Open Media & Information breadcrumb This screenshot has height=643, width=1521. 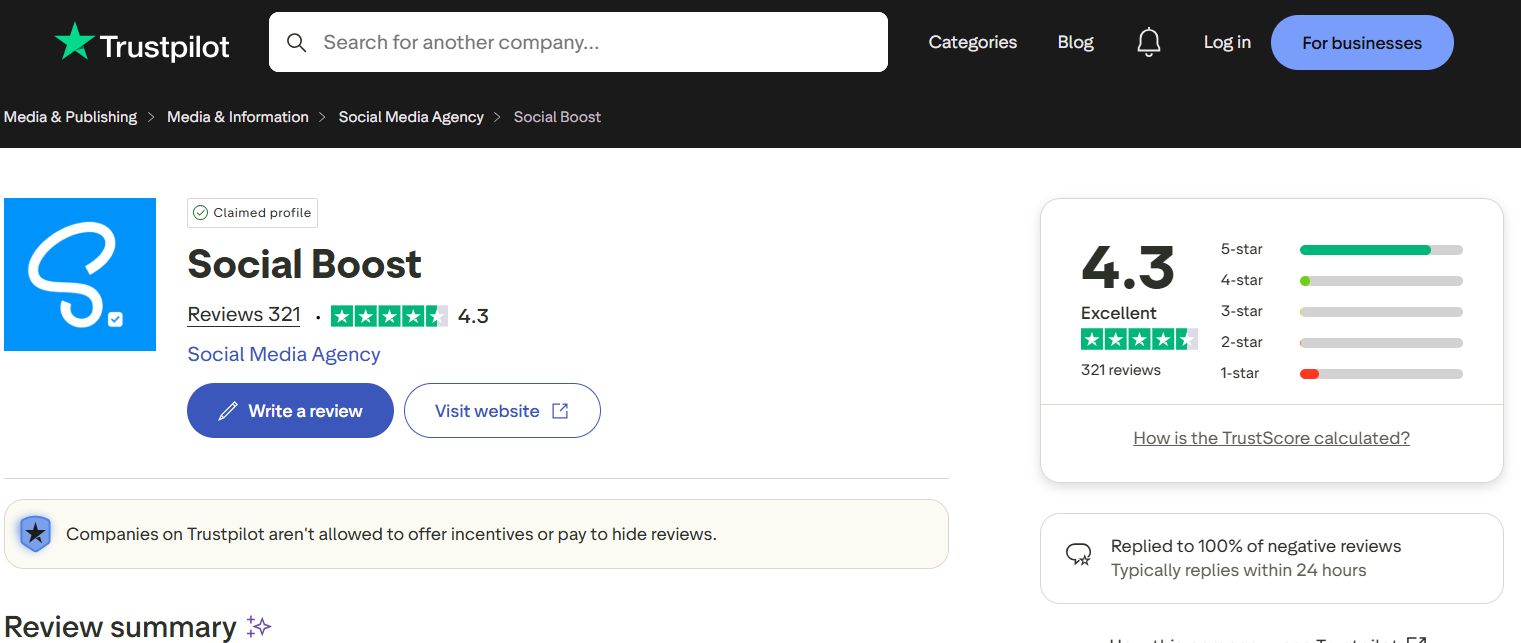coord(238,117)
